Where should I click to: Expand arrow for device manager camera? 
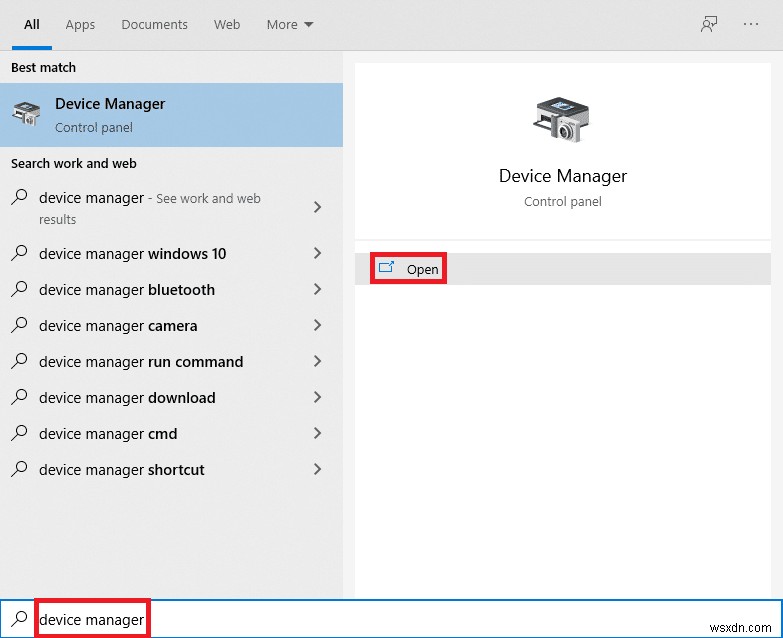[318, 326]
